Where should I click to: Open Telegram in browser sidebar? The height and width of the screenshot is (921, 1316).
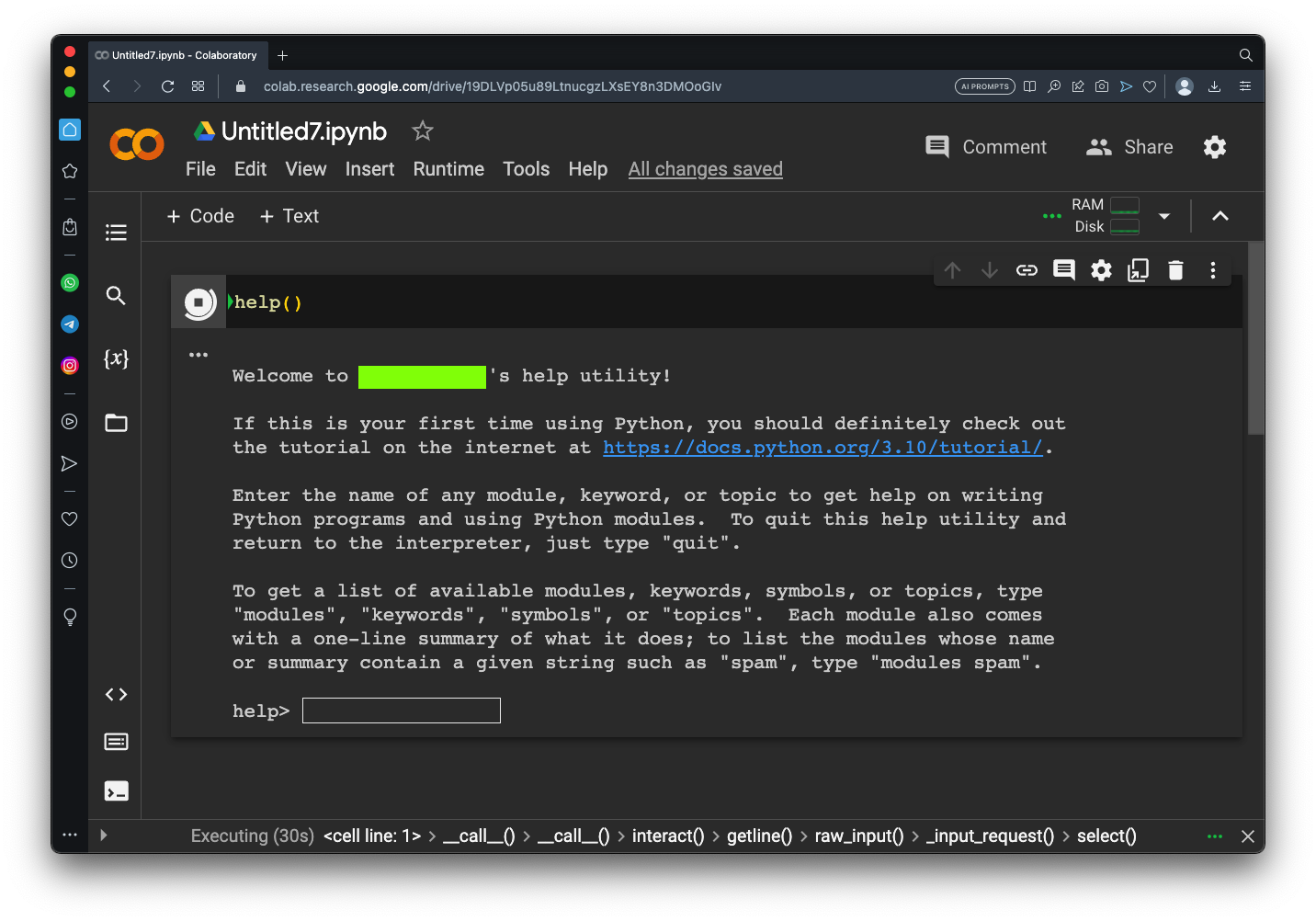pyautogui.click(x=70, y=324)
